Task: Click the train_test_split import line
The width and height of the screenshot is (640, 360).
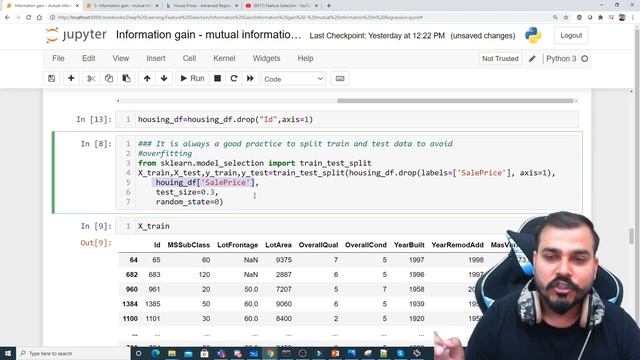Action: (255, 163)
